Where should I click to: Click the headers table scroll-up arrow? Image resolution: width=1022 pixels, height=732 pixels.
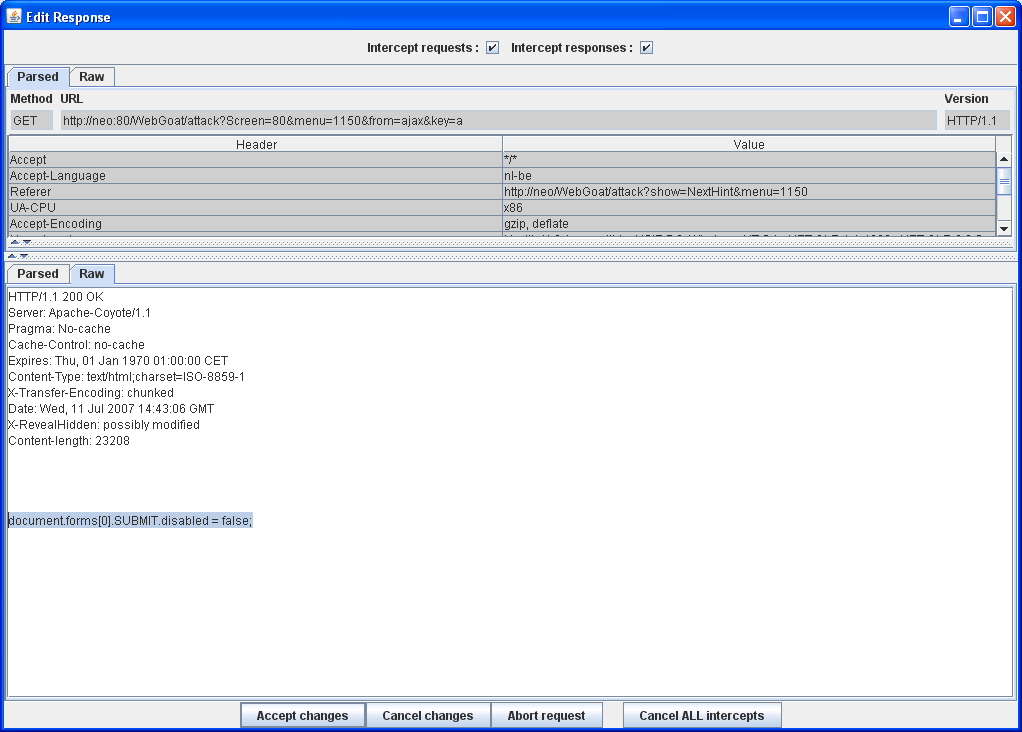(x=1004, y=160)
